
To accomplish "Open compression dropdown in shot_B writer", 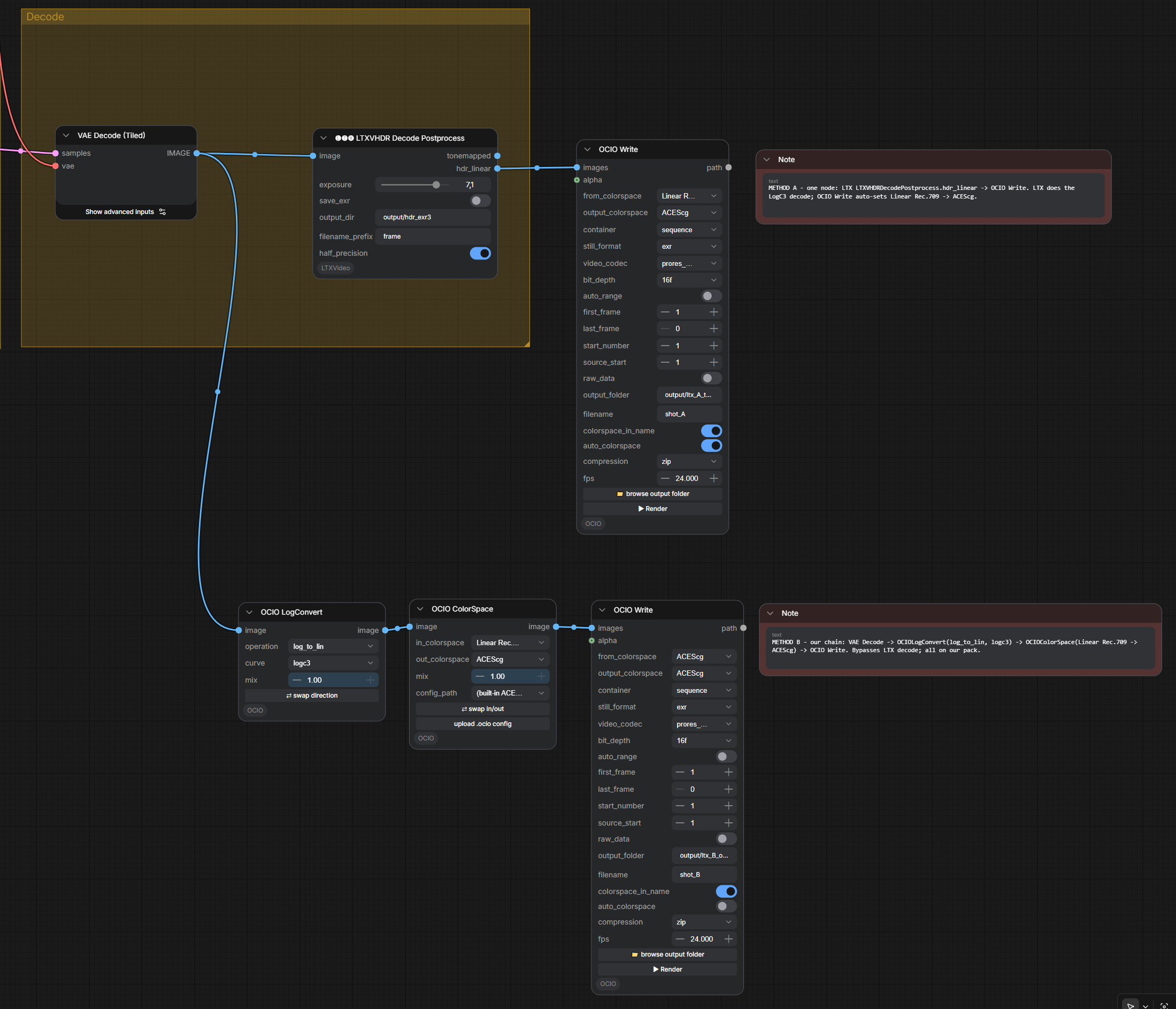I will coord(704,922).
